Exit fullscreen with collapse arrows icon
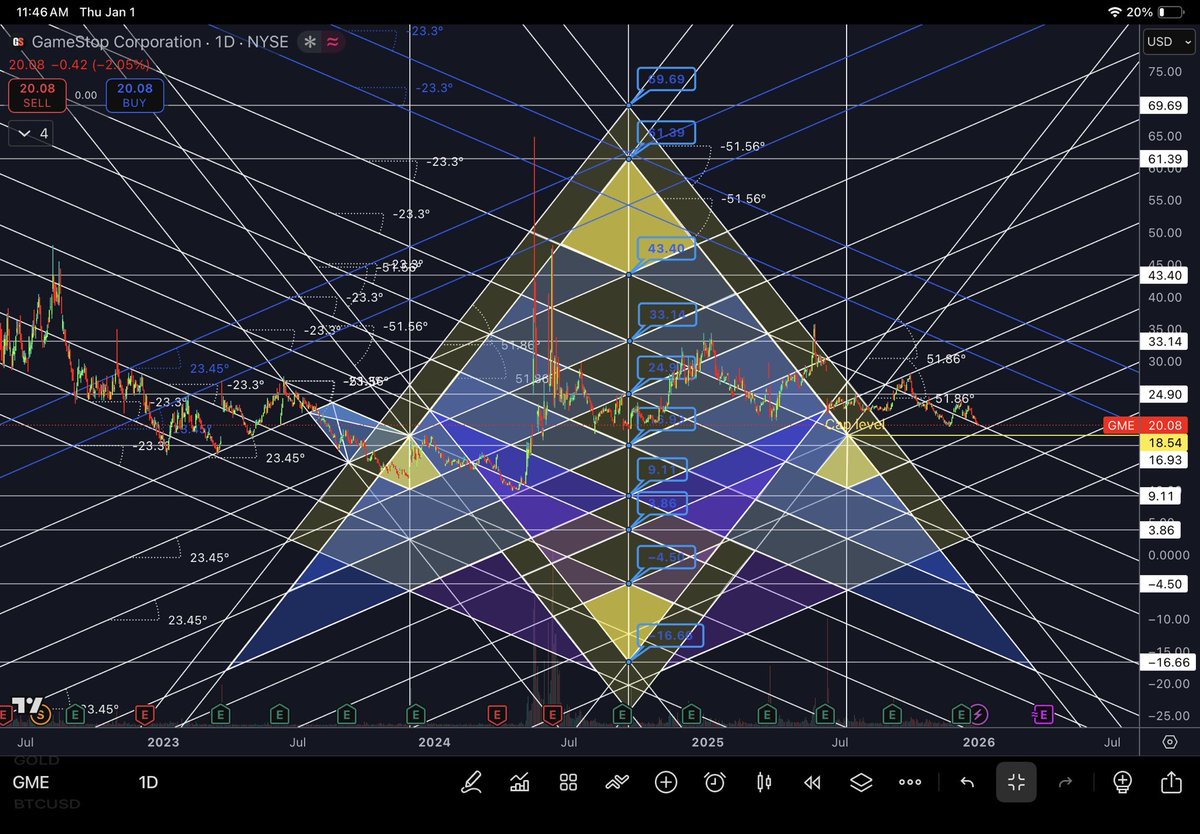1200x834 pixels. click(1016, 782)
